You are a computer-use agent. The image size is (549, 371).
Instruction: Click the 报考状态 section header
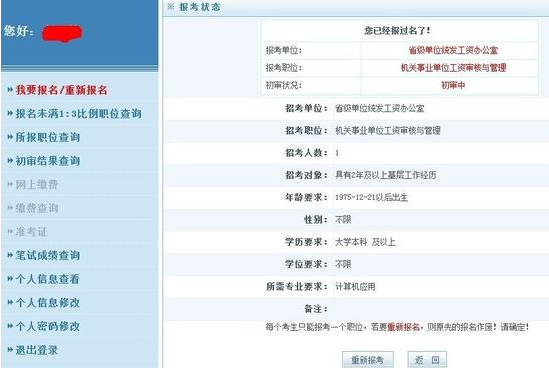click(x=200, y=7)
